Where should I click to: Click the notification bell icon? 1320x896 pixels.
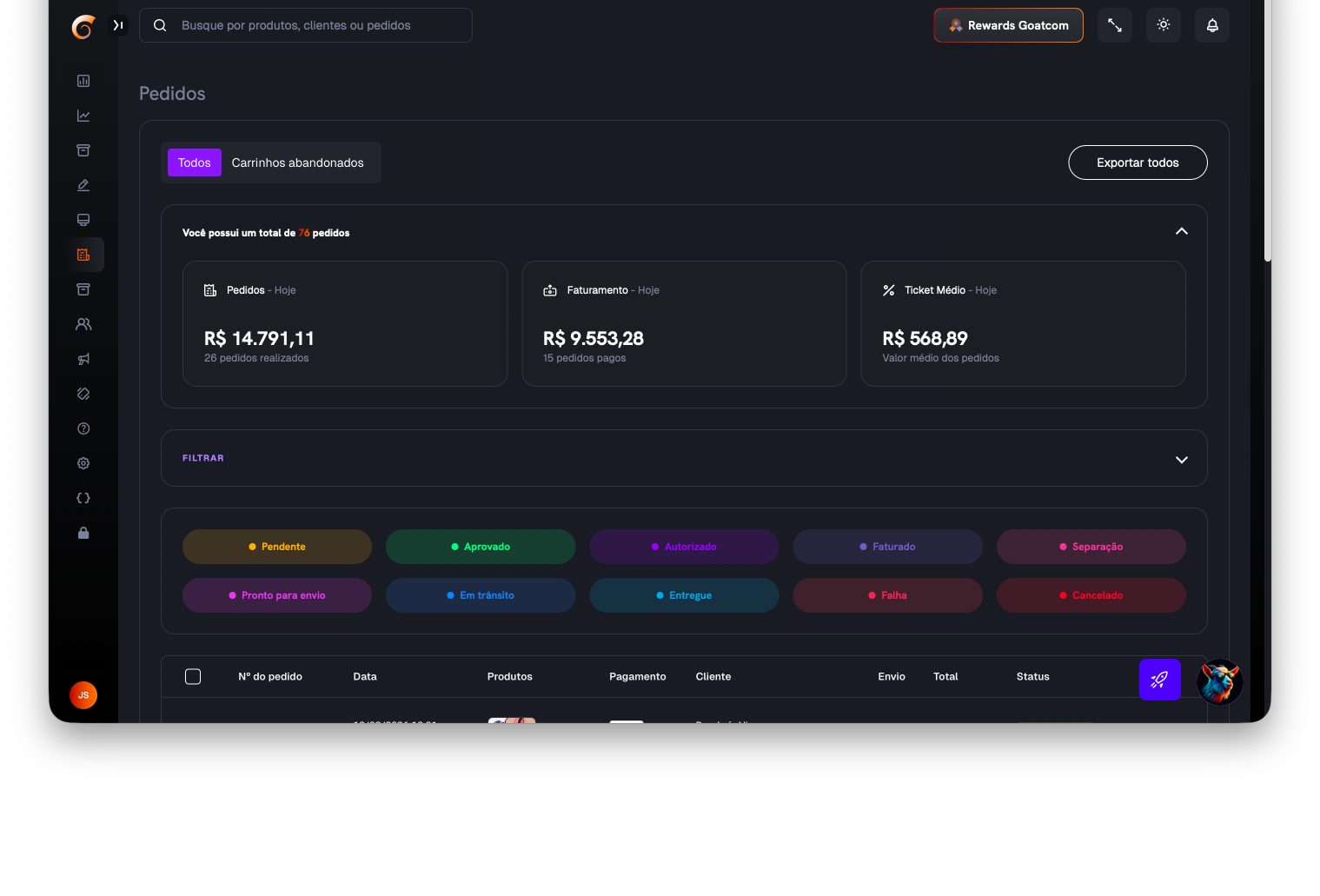coord(1211,25)
